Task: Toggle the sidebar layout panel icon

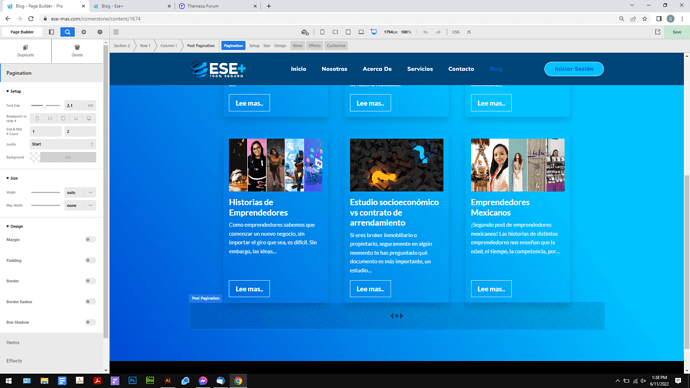Action: click(x=51, y=32)
